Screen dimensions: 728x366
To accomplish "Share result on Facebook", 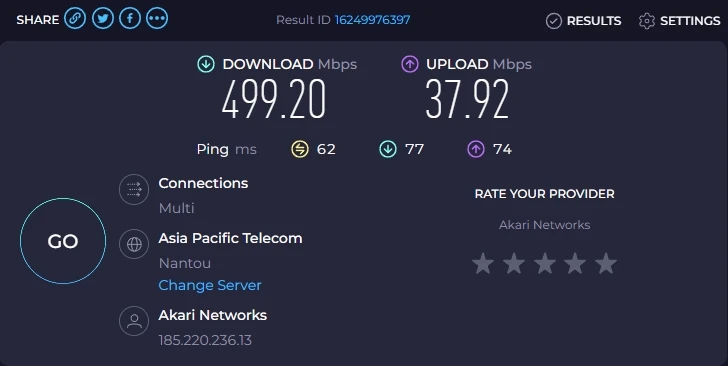I will coord(130,19).
